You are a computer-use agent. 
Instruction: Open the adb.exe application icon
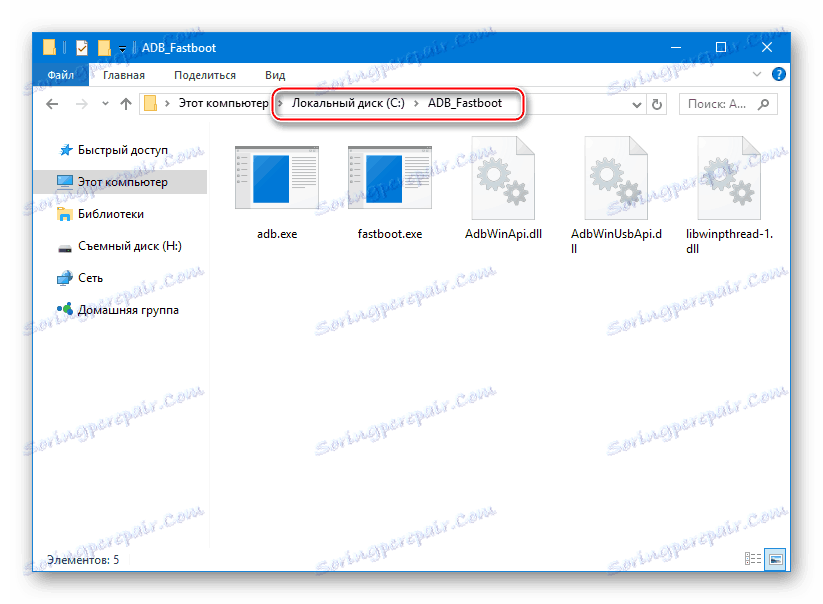(x=277, y=177)
